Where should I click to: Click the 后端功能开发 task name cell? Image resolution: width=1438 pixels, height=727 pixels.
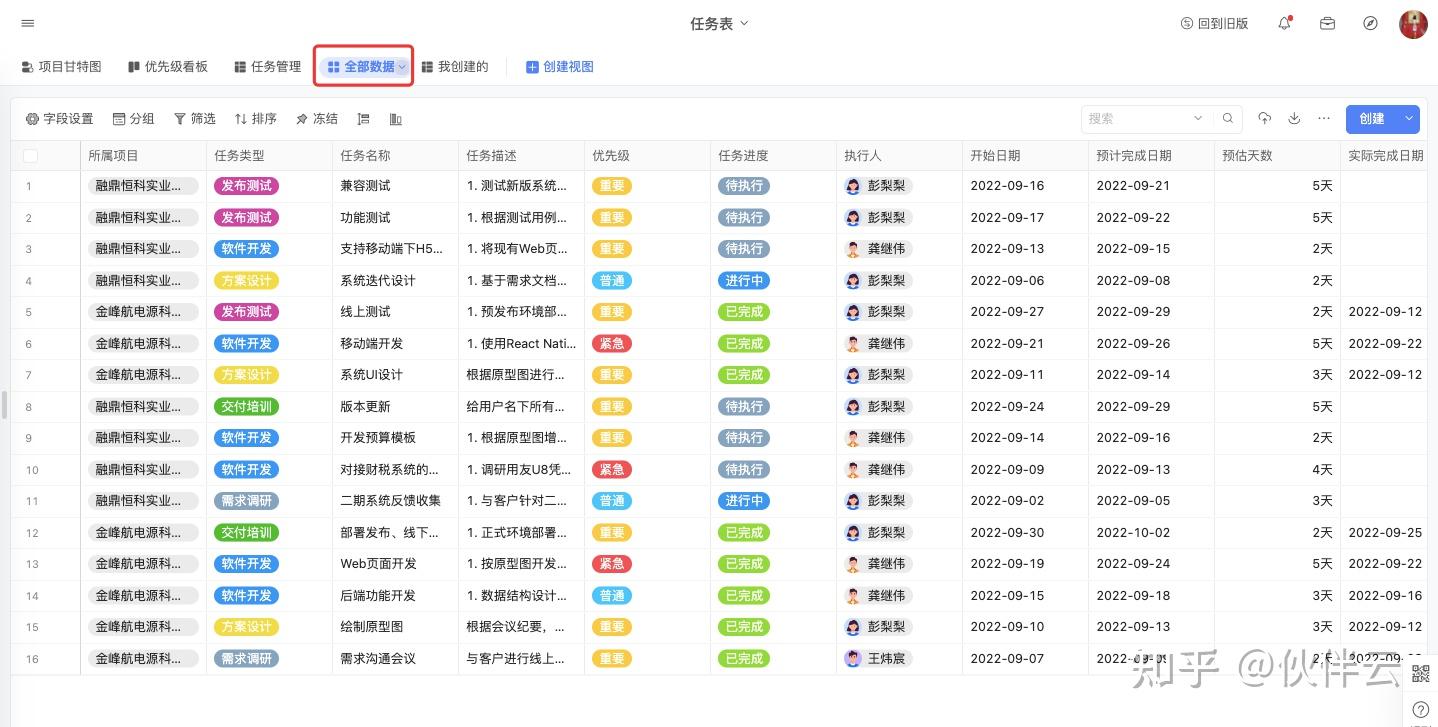[x=395, y=595]
